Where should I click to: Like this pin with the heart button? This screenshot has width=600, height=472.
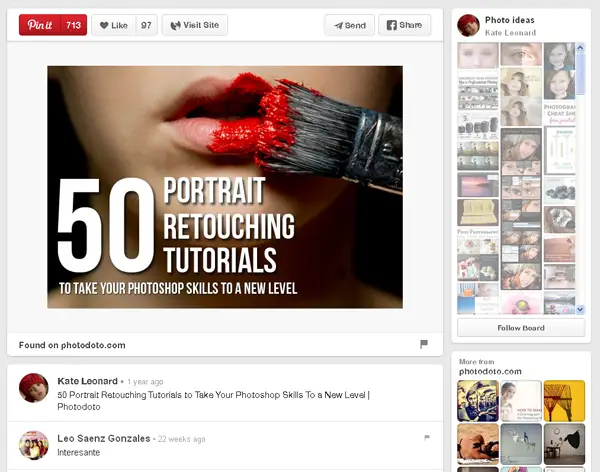114,25
